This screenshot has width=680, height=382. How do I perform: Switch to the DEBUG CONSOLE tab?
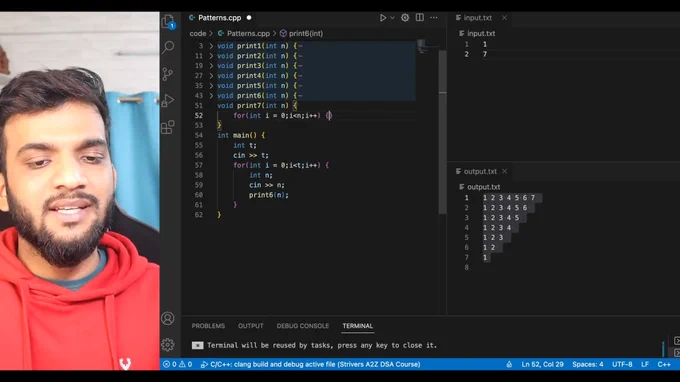coord(303,326)
